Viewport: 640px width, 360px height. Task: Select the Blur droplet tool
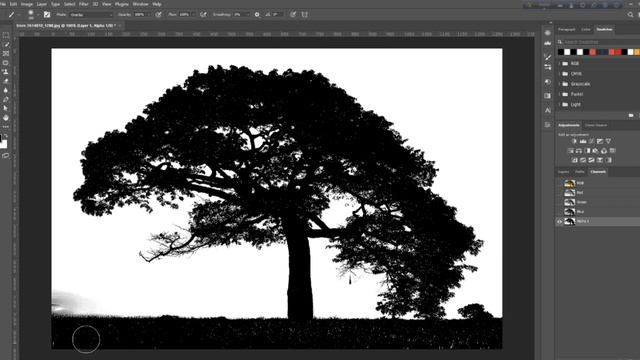tap(6, 90)
